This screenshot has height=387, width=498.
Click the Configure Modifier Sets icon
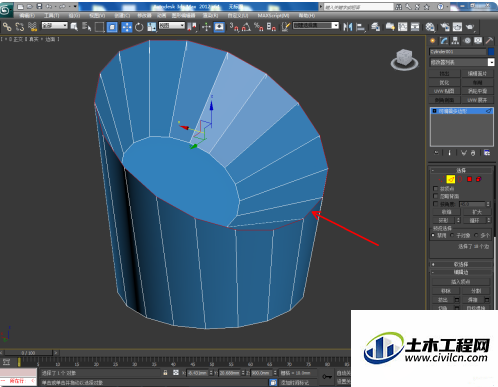487,153
